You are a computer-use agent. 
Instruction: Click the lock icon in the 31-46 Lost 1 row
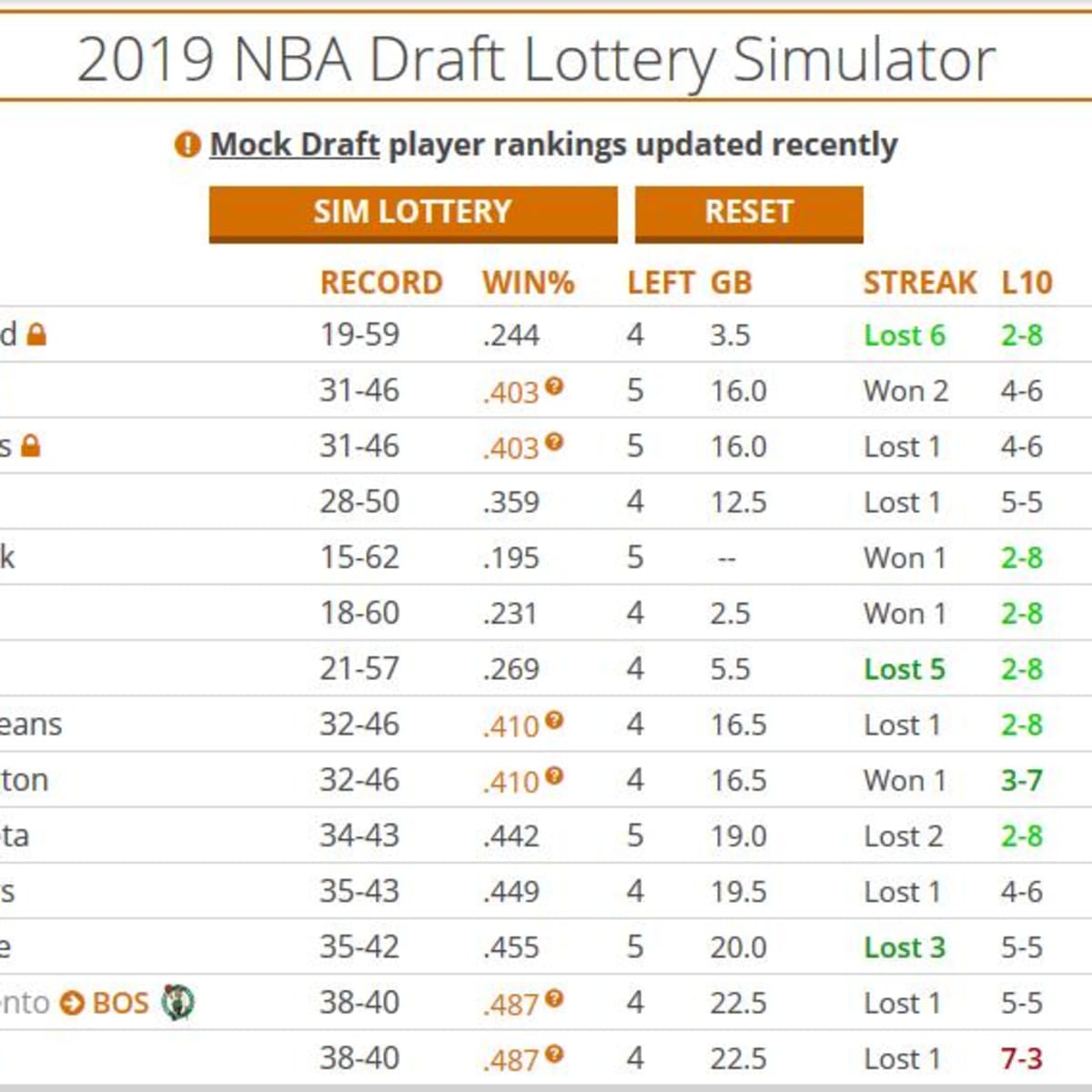31,446
